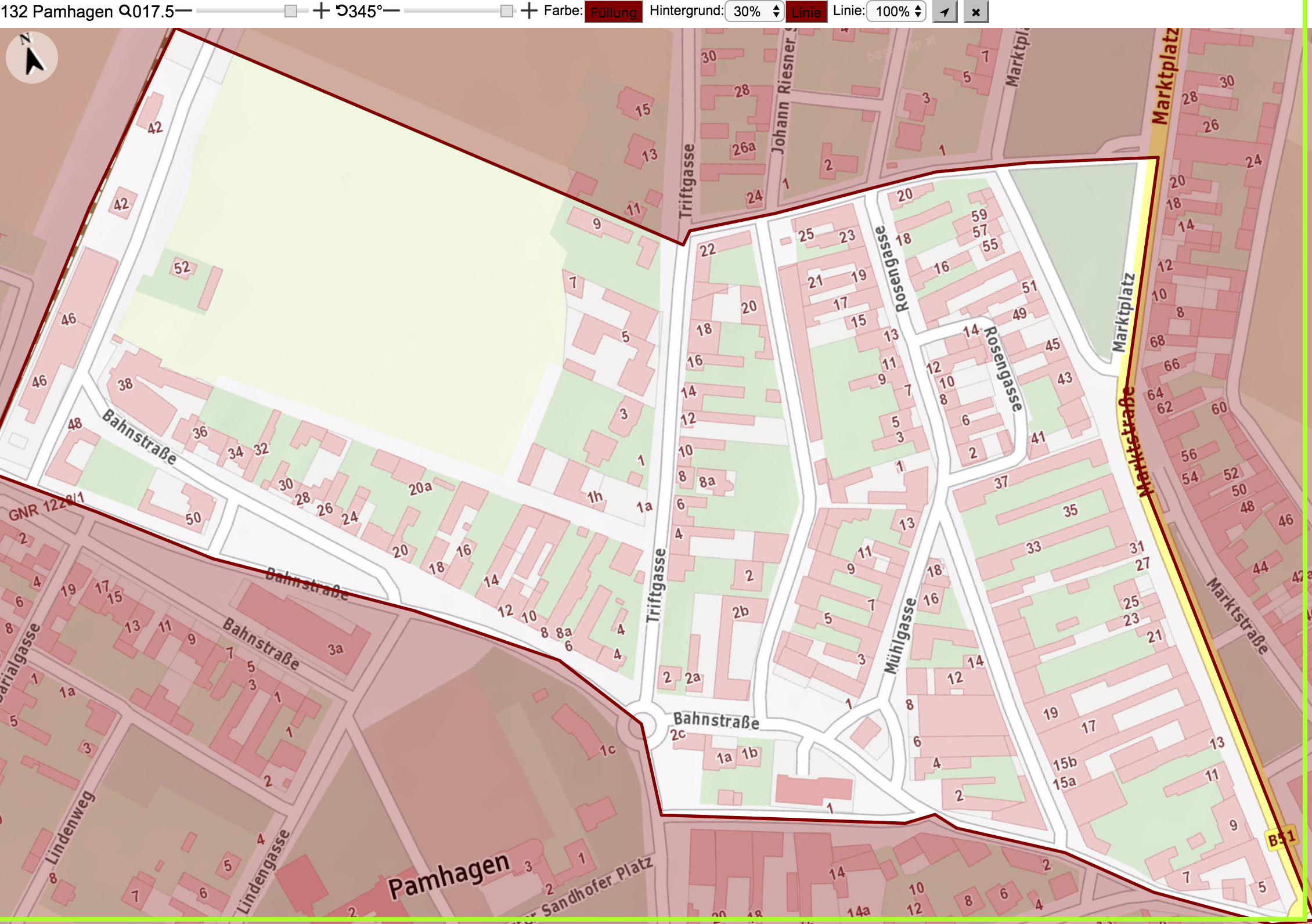Screen dimensions: 1312x924
Task: Open the Hintergrund 30% dropdown
Action: 755,12
